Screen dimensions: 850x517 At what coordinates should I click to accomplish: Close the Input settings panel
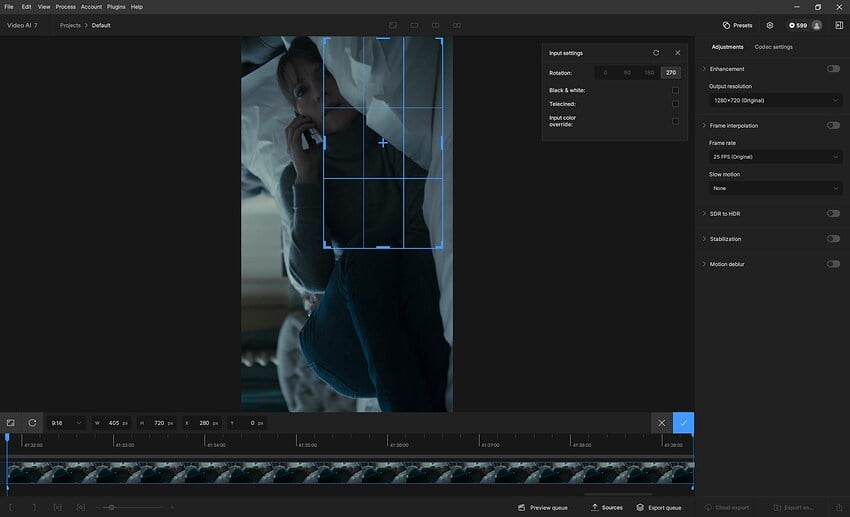tap(677, 53)
